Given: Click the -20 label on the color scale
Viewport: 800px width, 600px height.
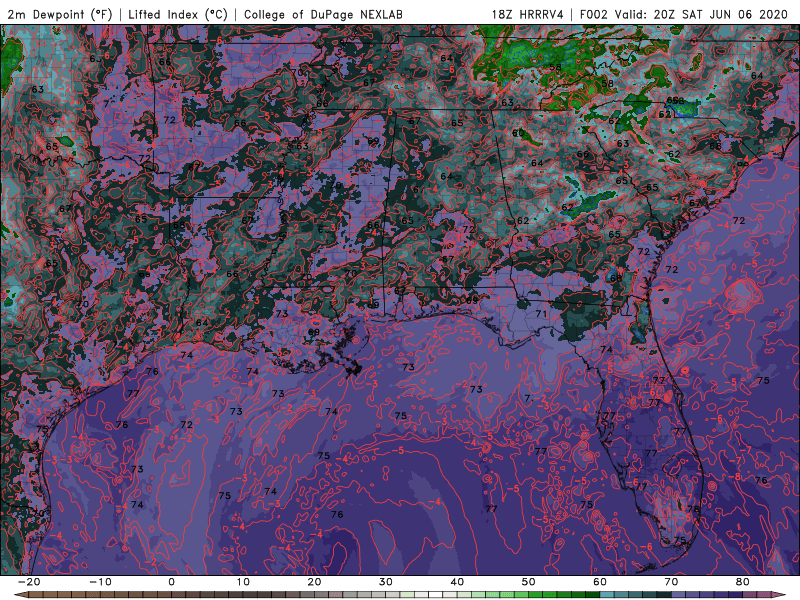Looking at the screenshot, I should click(29, 582).
